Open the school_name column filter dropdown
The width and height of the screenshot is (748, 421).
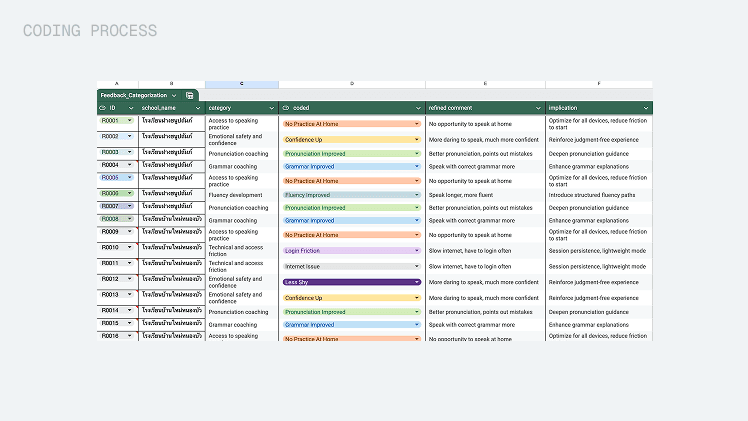(198, 108)
